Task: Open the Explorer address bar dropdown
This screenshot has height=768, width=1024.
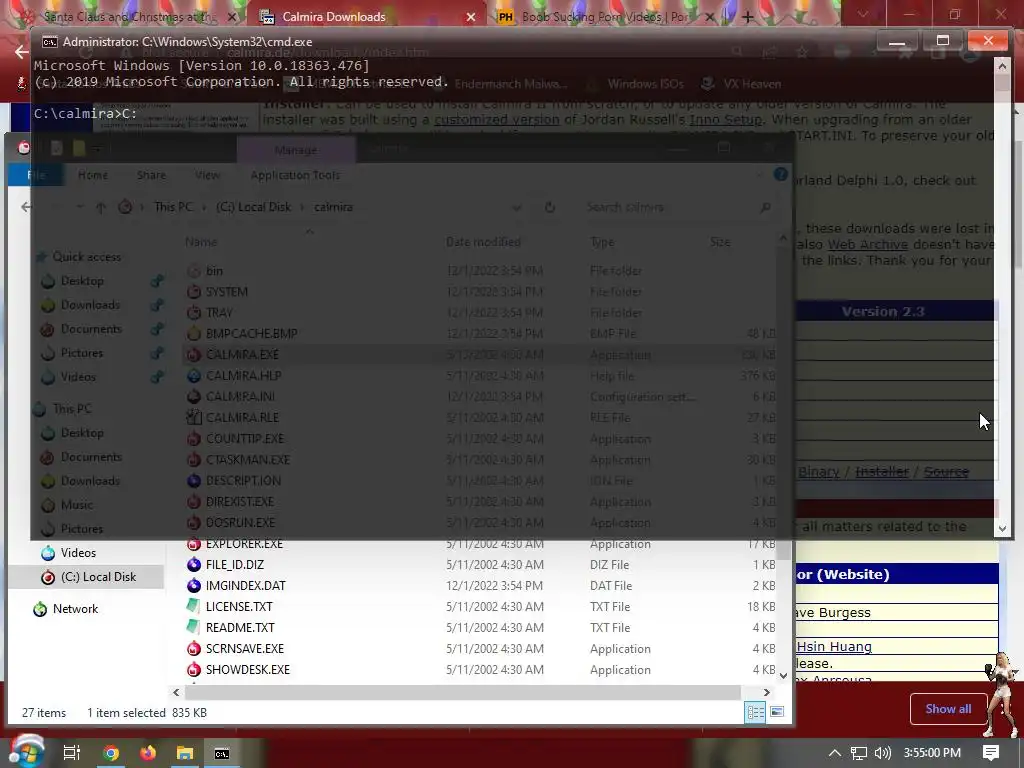Action: coord(517,208)
